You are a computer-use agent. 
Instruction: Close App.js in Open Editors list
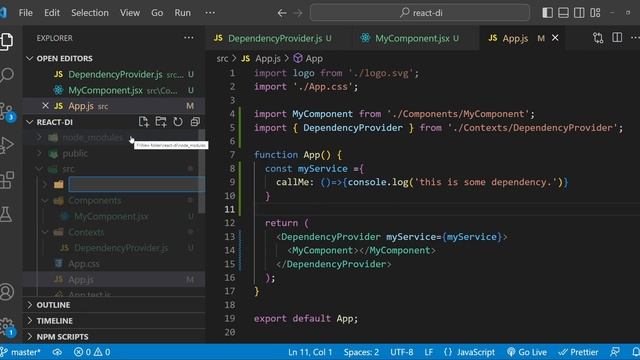coord(45,106)
